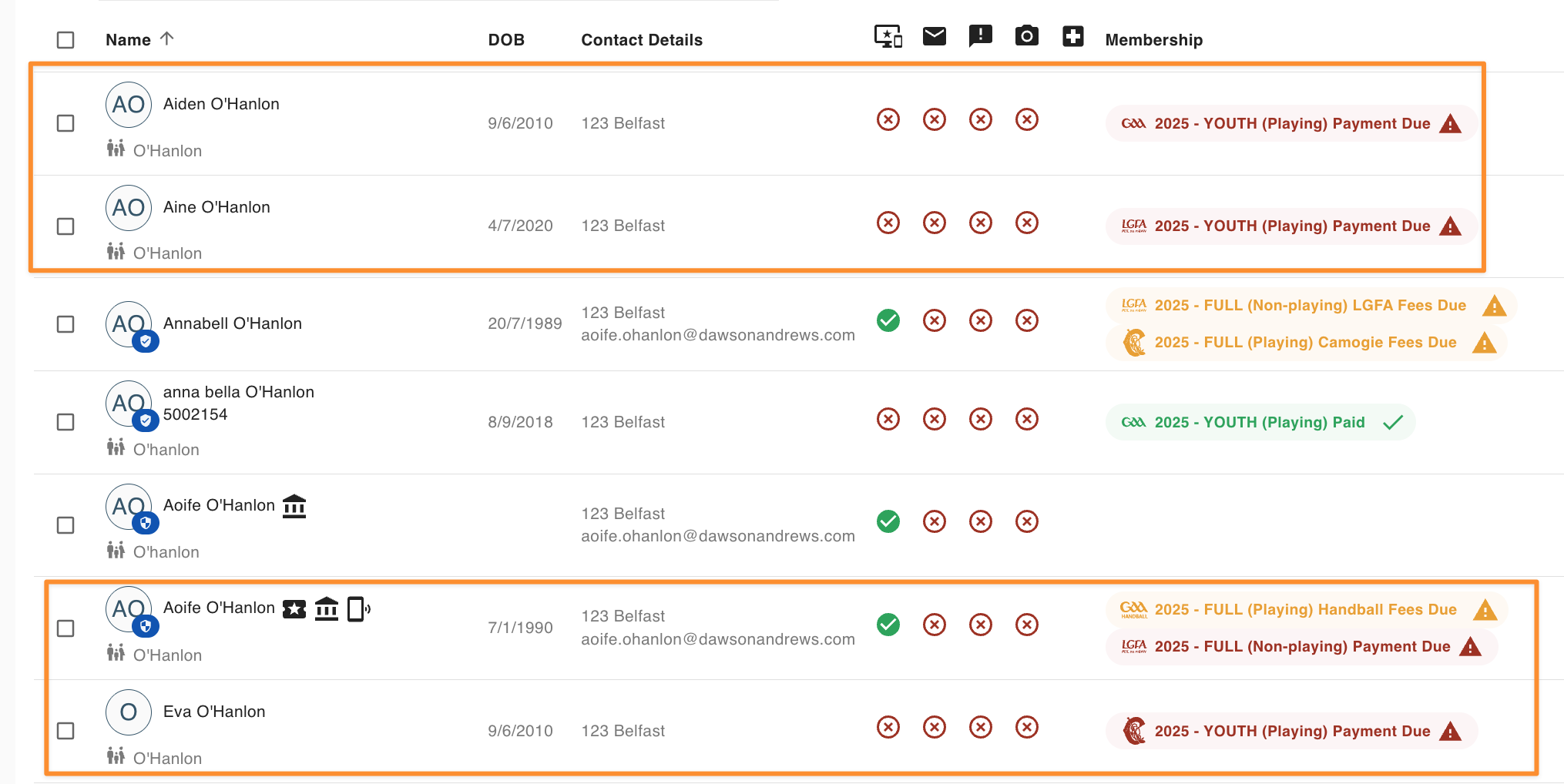
Task: Click the medical cross column header icon
Action: tap(1073, 36)
